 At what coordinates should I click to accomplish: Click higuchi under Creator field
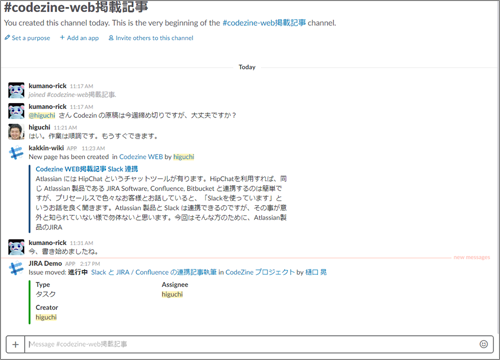[46, 317]
